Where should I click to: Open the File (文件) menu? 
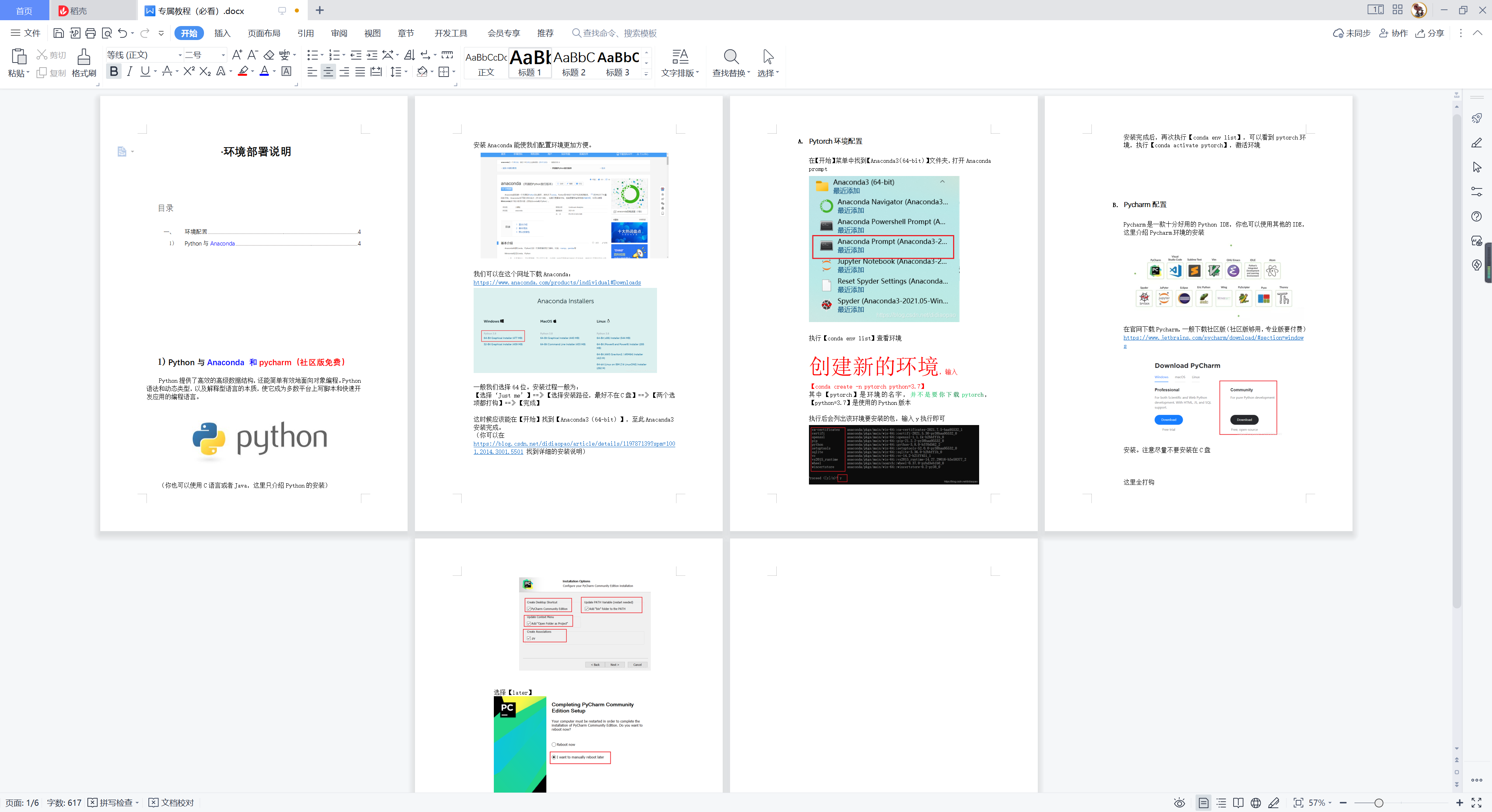(x=26, y=33)
